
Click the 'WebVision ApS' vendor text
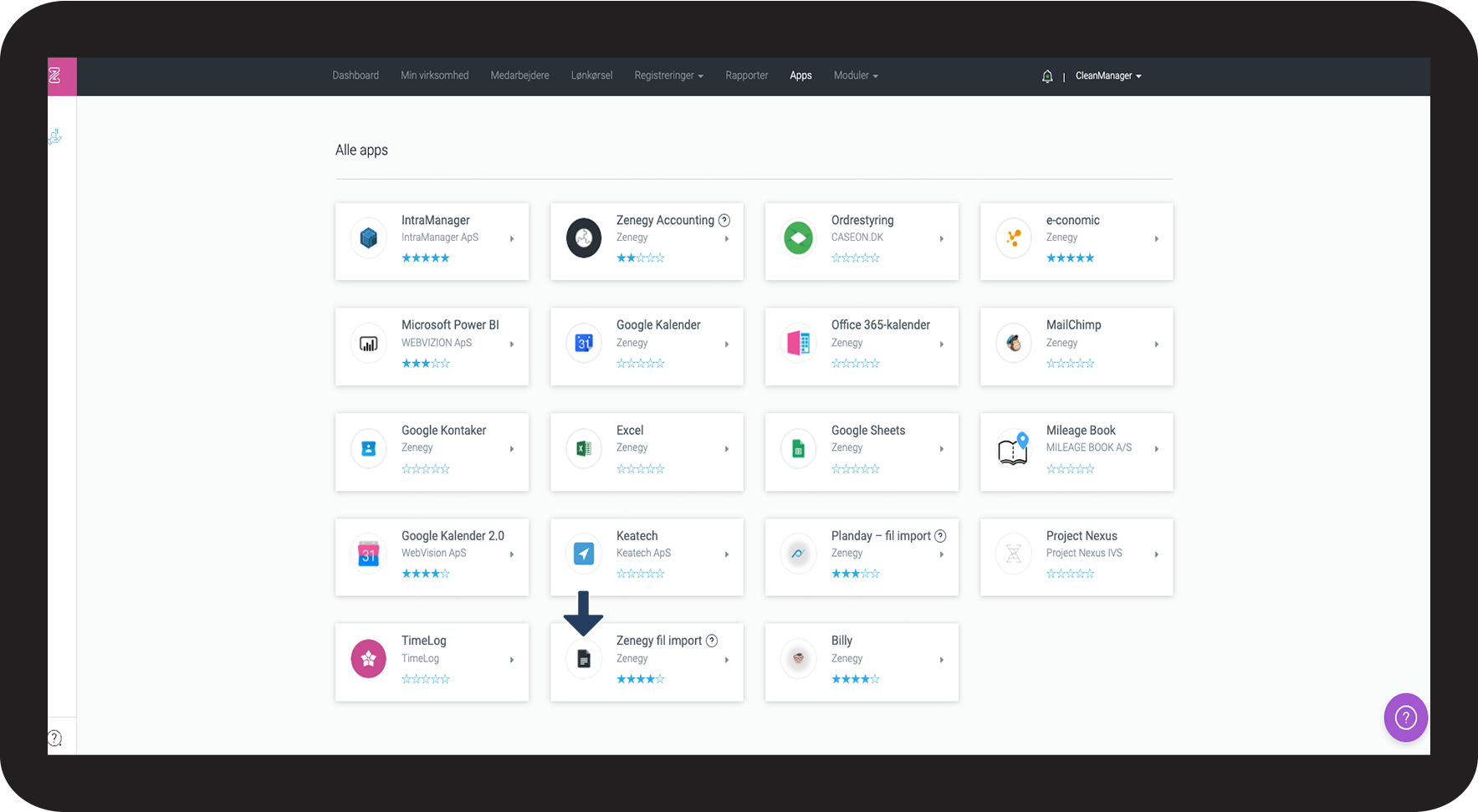433,553
